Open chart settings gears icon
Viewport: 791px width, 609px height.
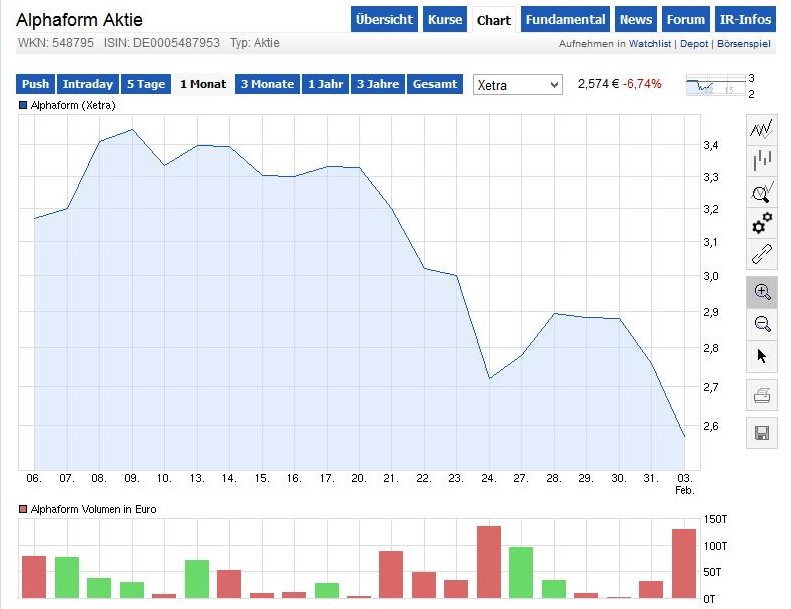[x=762, y=222]
